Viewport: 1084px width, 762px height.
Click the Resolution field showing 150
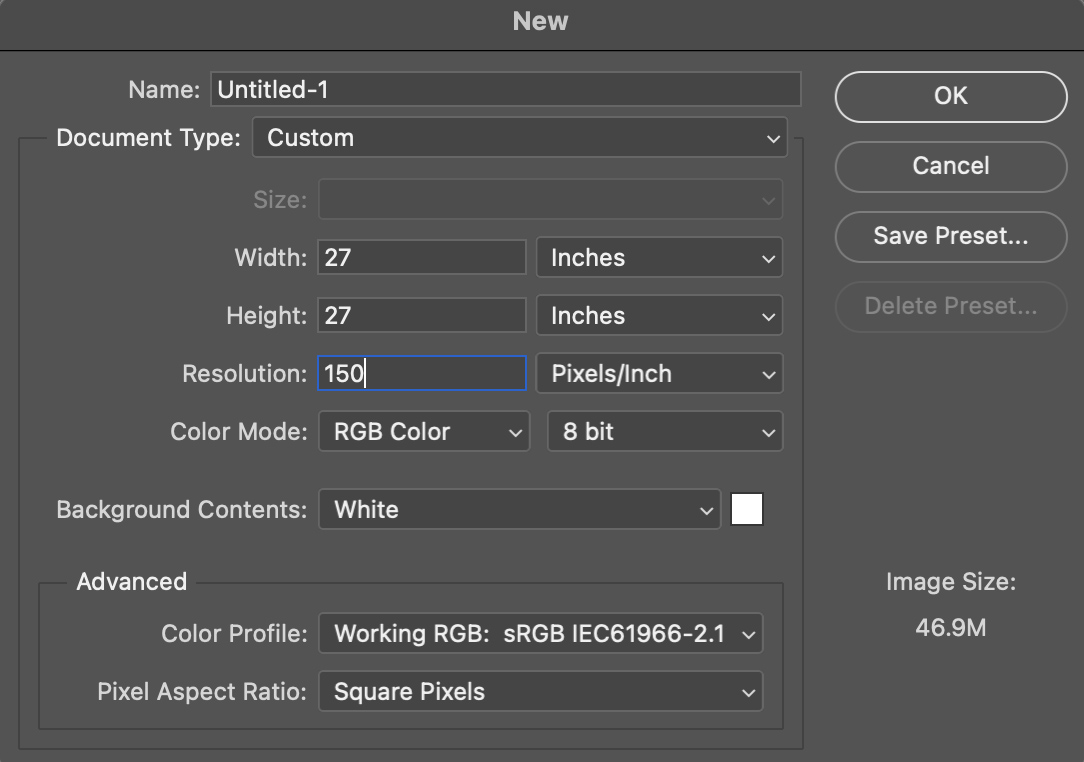[422, 374]
